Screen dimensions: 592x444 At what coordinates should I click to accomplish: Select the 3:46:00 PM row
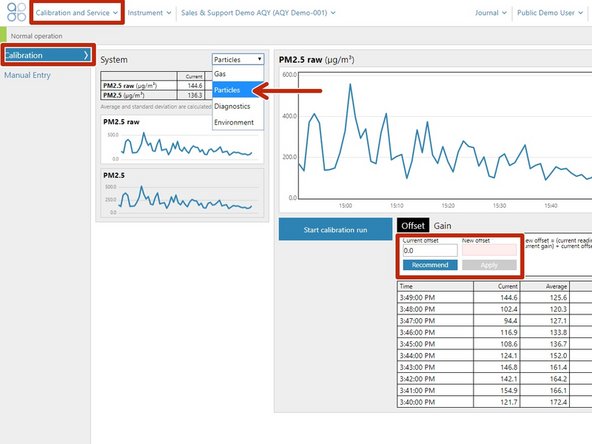point(495,333)
